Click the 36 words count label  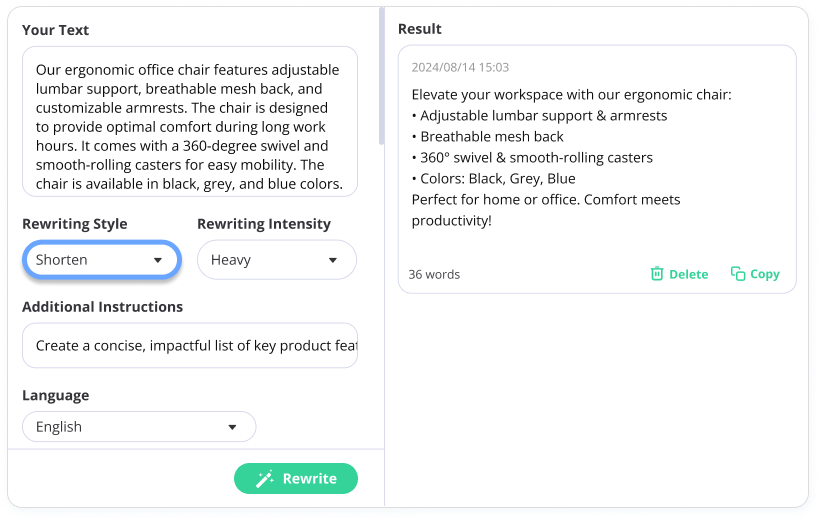point(434,275)
